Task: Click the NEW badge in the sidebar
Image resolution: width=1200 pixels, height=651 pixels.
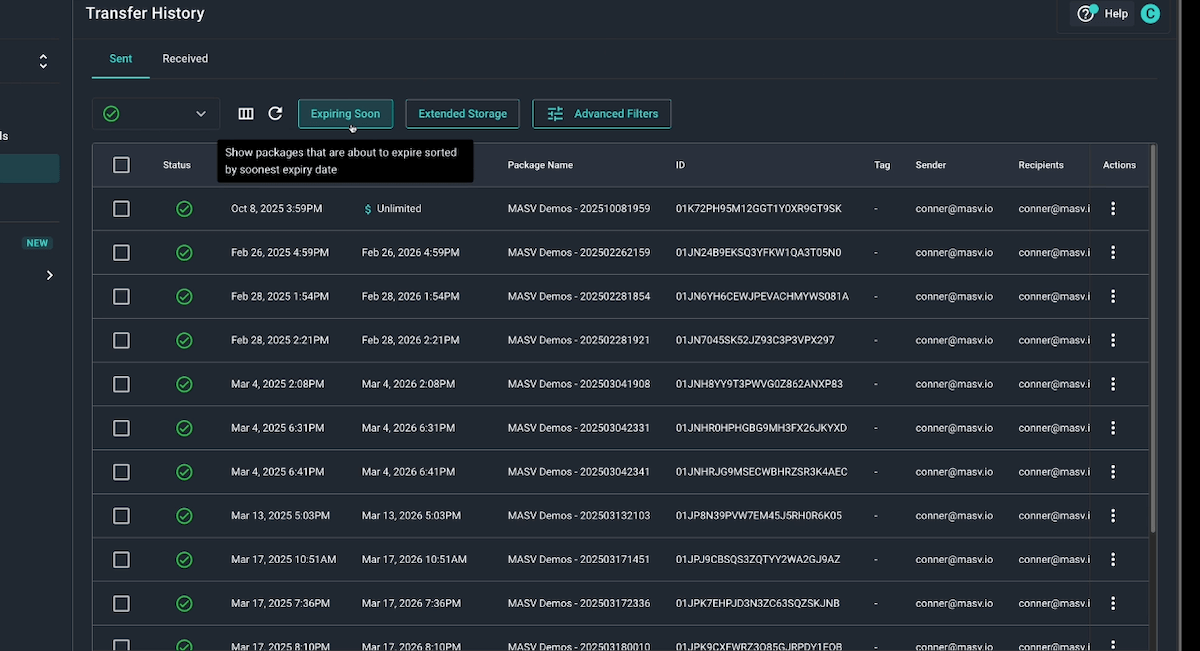Action: tap(37, 242)
